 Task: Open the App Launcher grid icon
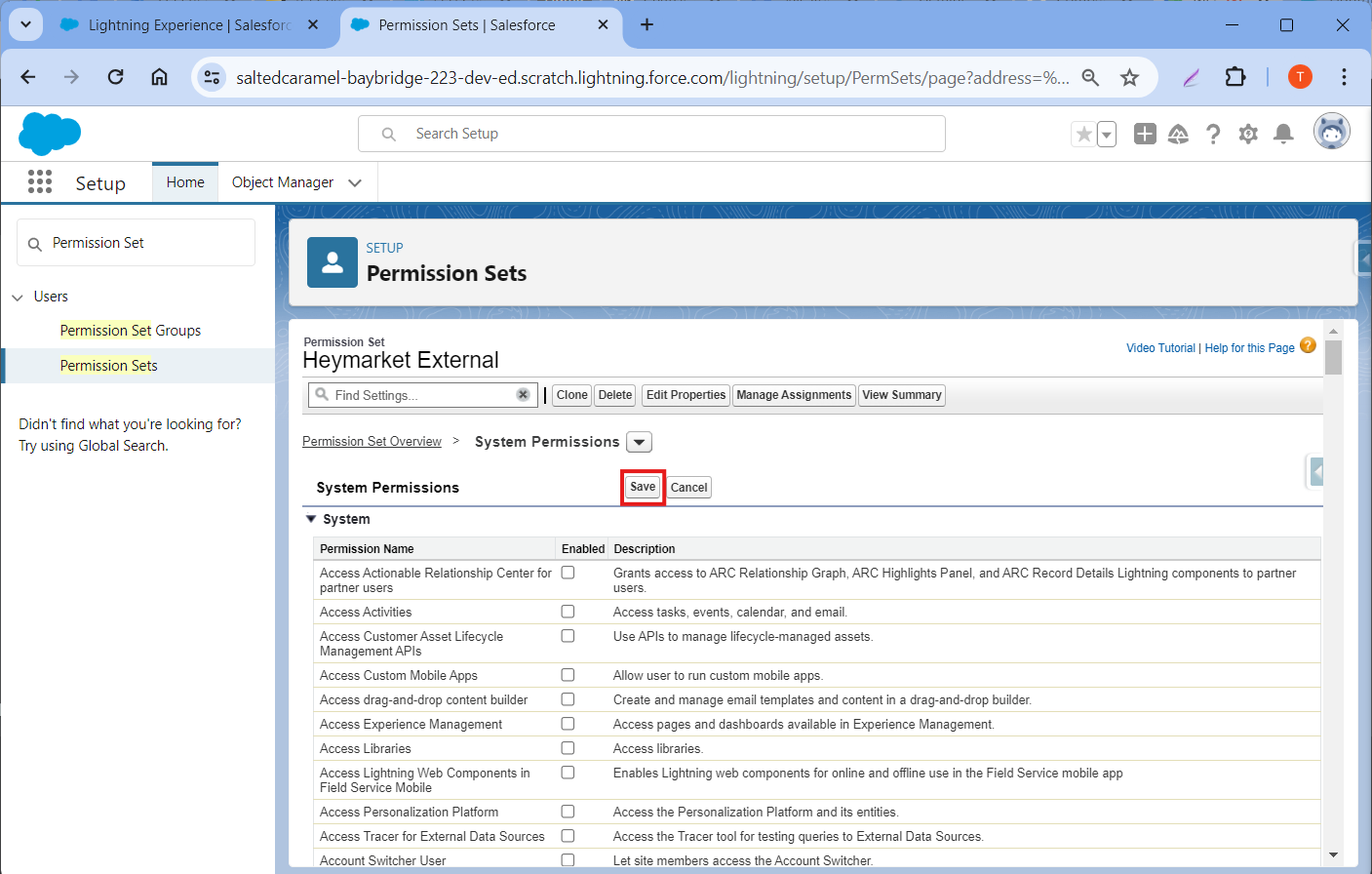(x=40, y=182)
